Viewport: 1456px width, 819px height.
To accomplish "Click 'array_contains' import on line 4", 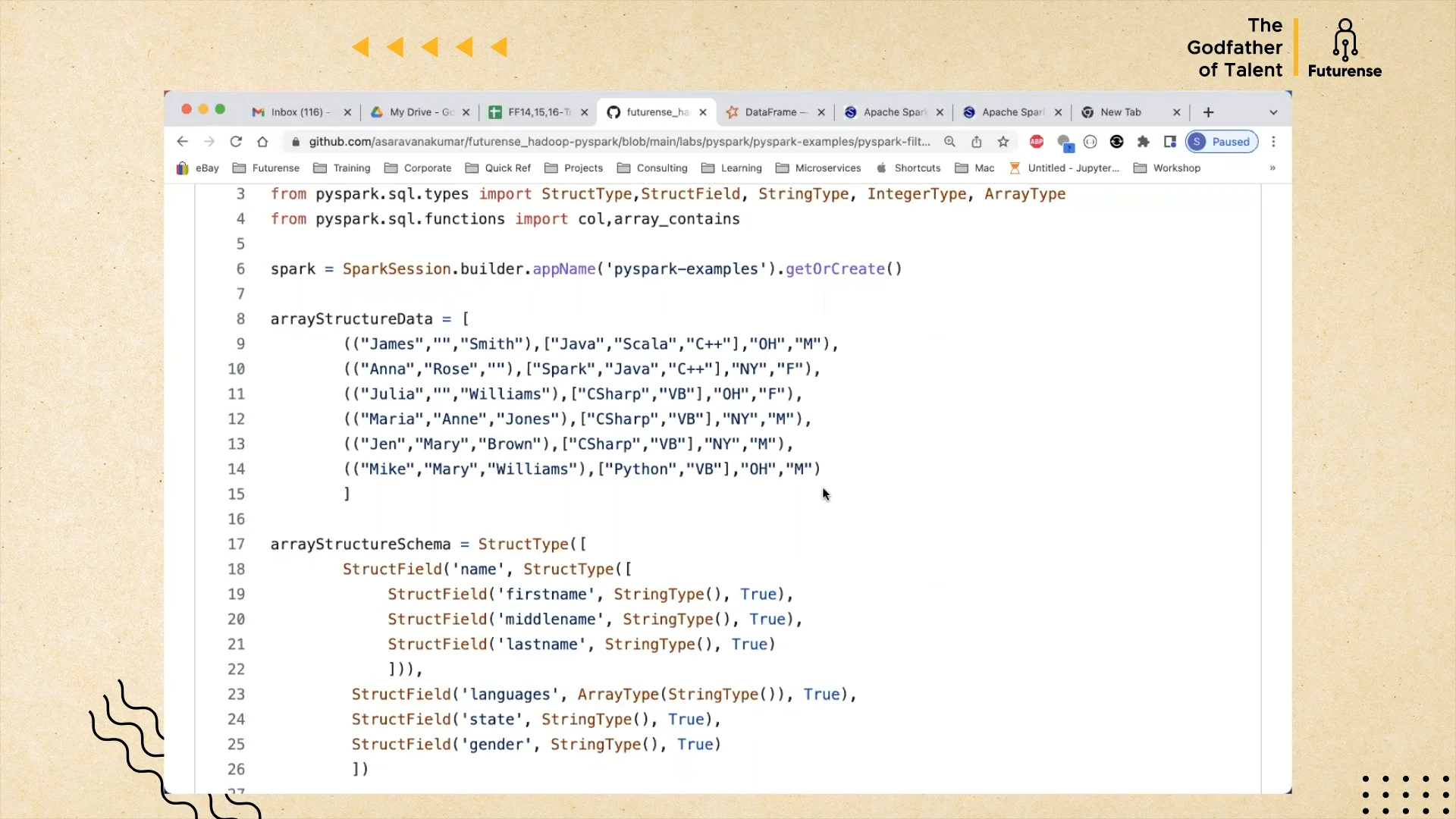I will click(x=676, y=219).
